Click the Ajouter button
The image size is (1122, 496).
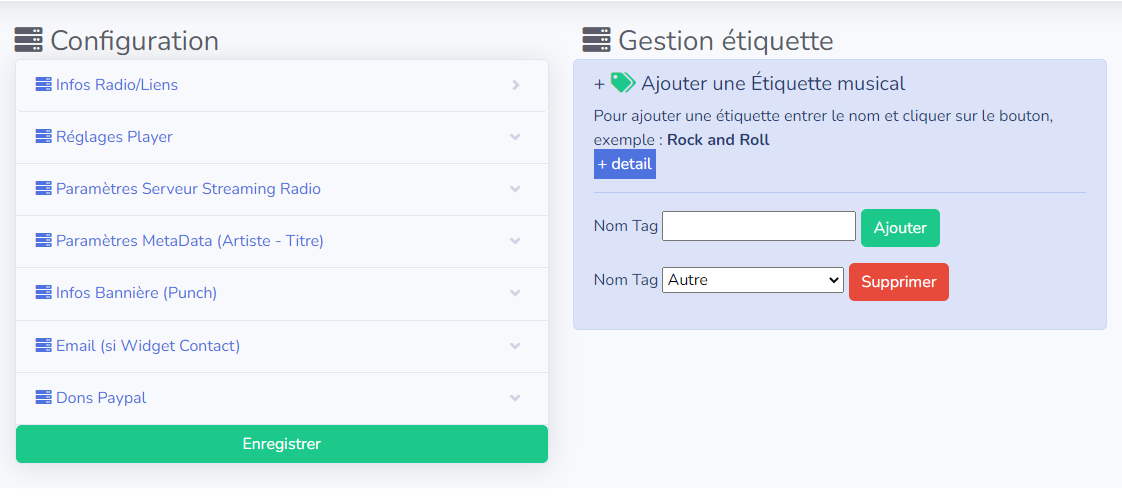point(900,228)
